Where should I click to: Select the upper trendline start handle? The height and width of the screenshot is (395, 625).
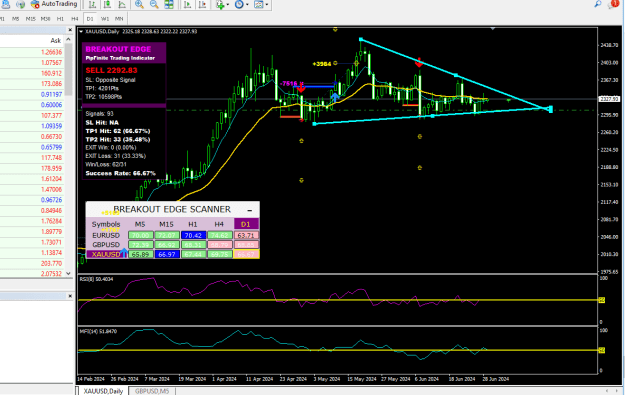pos(361,39)
